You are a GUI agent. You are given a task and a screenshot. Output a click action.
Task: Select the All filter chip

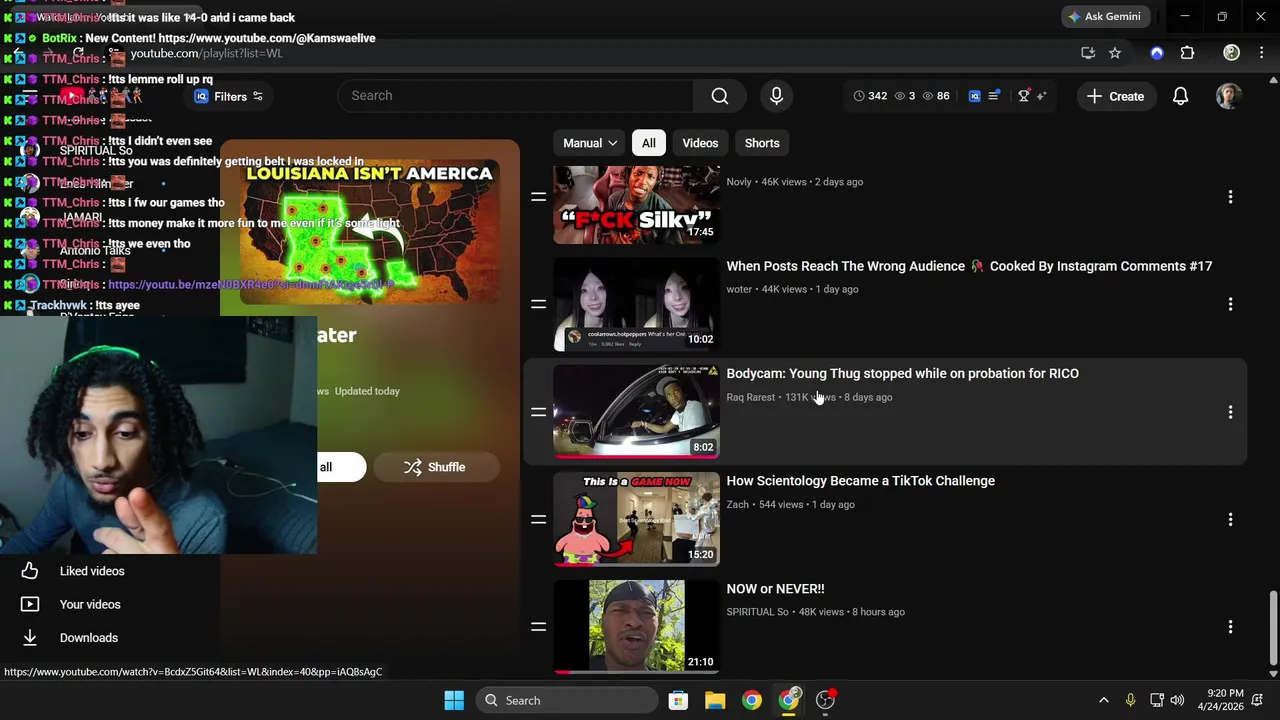pos(648,143)
